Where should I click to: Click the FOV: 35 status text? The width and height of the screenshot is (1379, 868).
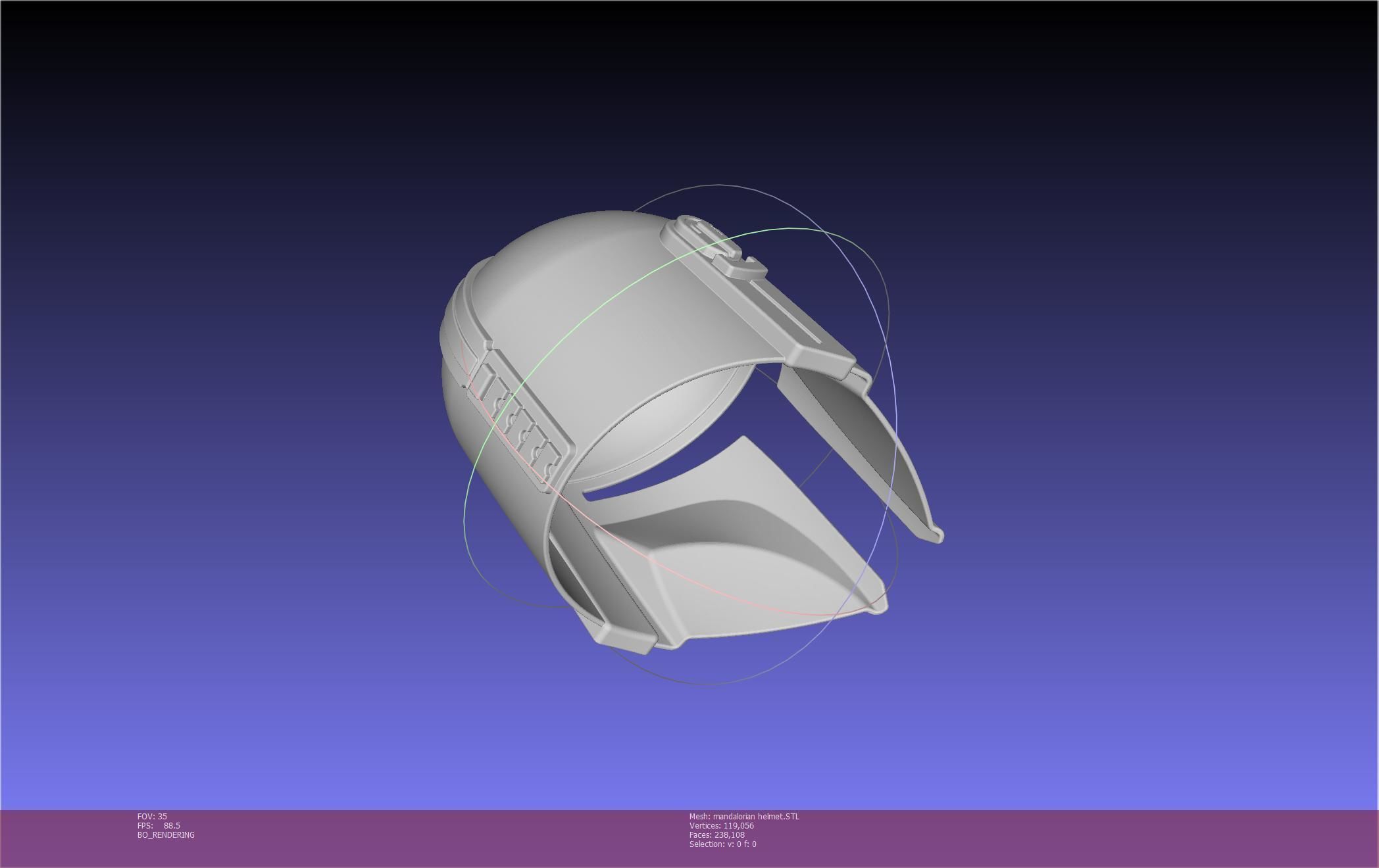152,816
